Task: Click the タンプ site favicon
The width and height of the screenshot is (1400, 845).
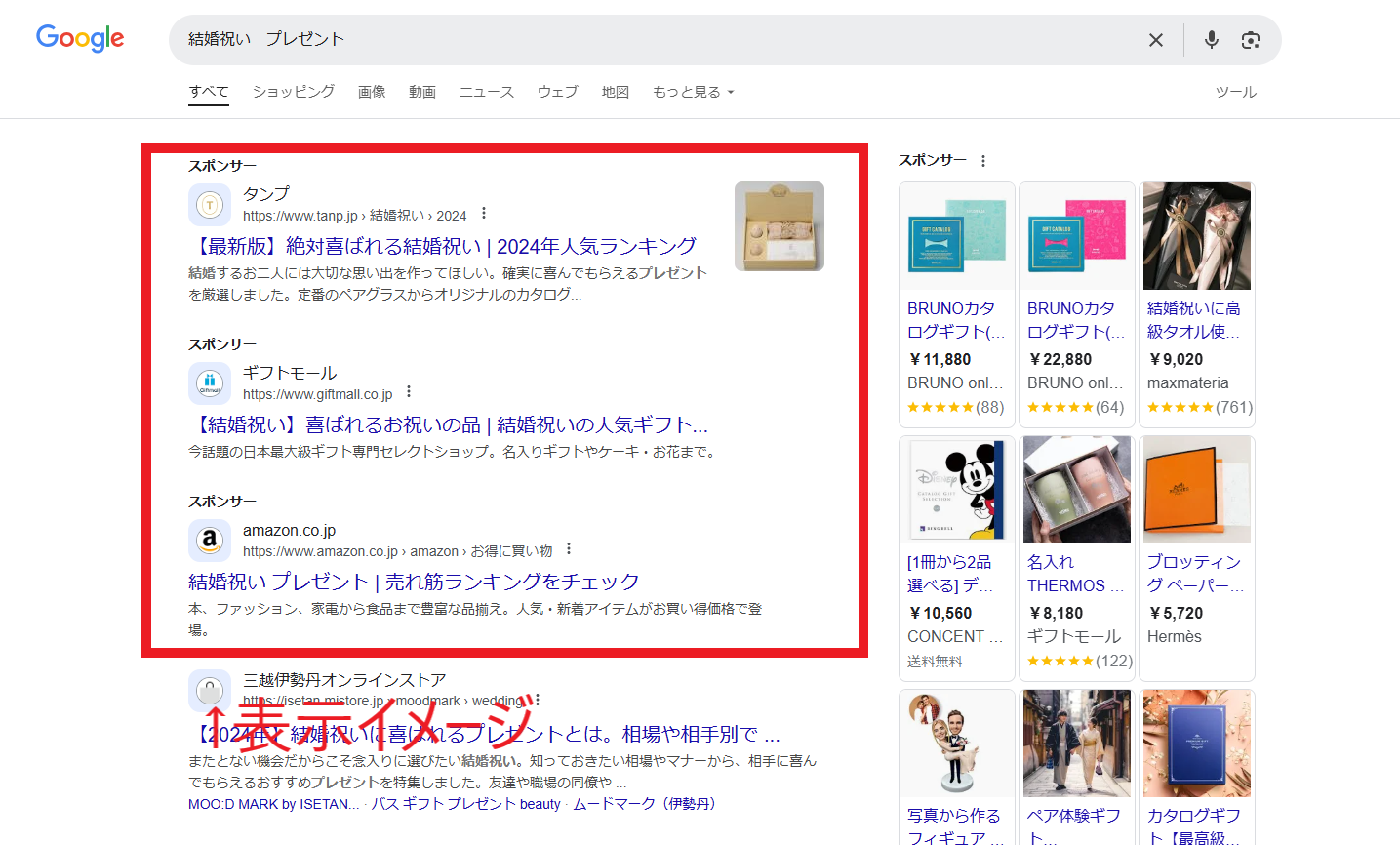Action: coord(210,205)
